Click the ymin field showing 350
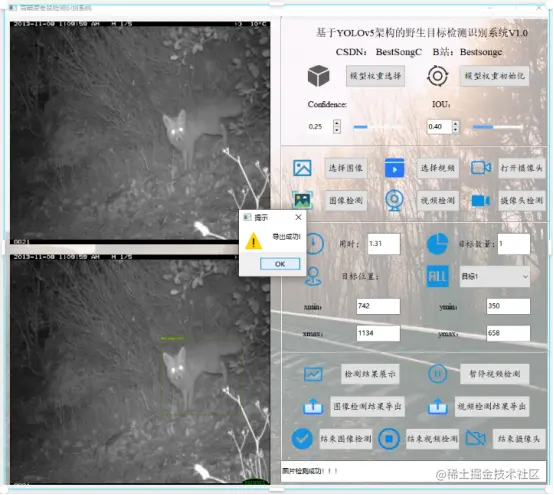554x495 pixels. click(x=508, y=306)
